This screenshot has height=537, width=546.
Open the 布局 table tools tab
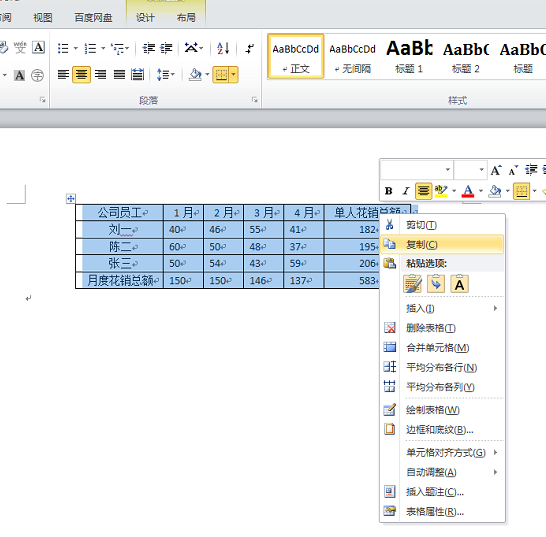click(x=186, y=17)
